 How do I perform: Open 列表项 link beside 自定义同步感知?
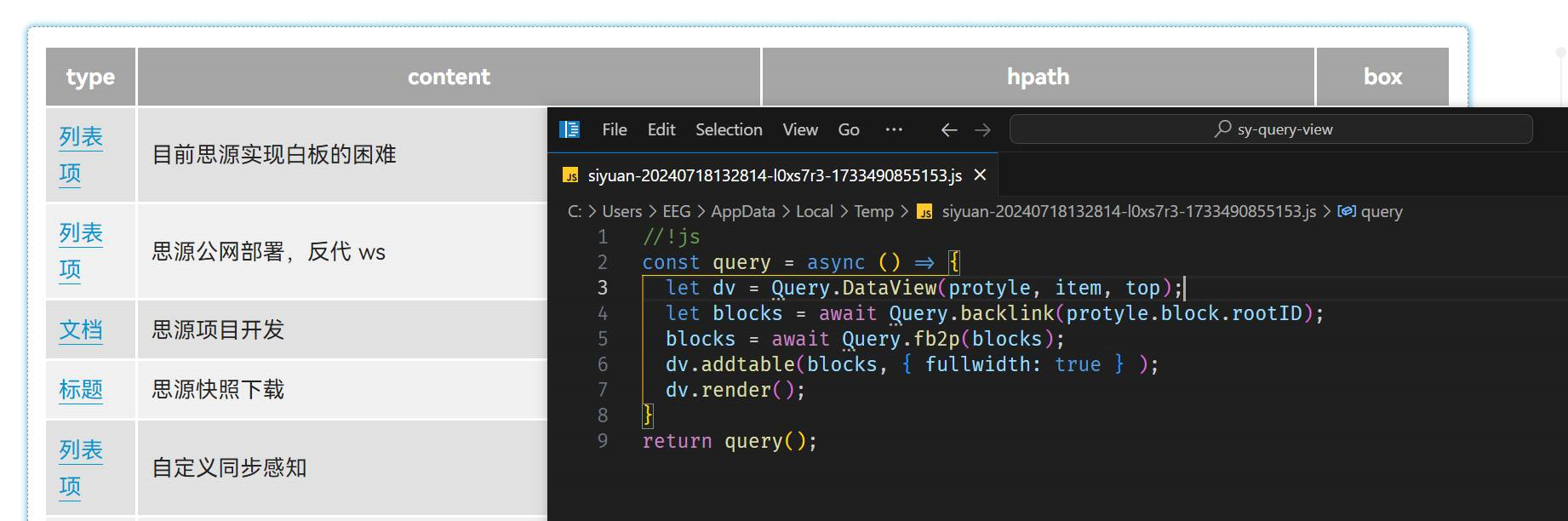[81, 467]
